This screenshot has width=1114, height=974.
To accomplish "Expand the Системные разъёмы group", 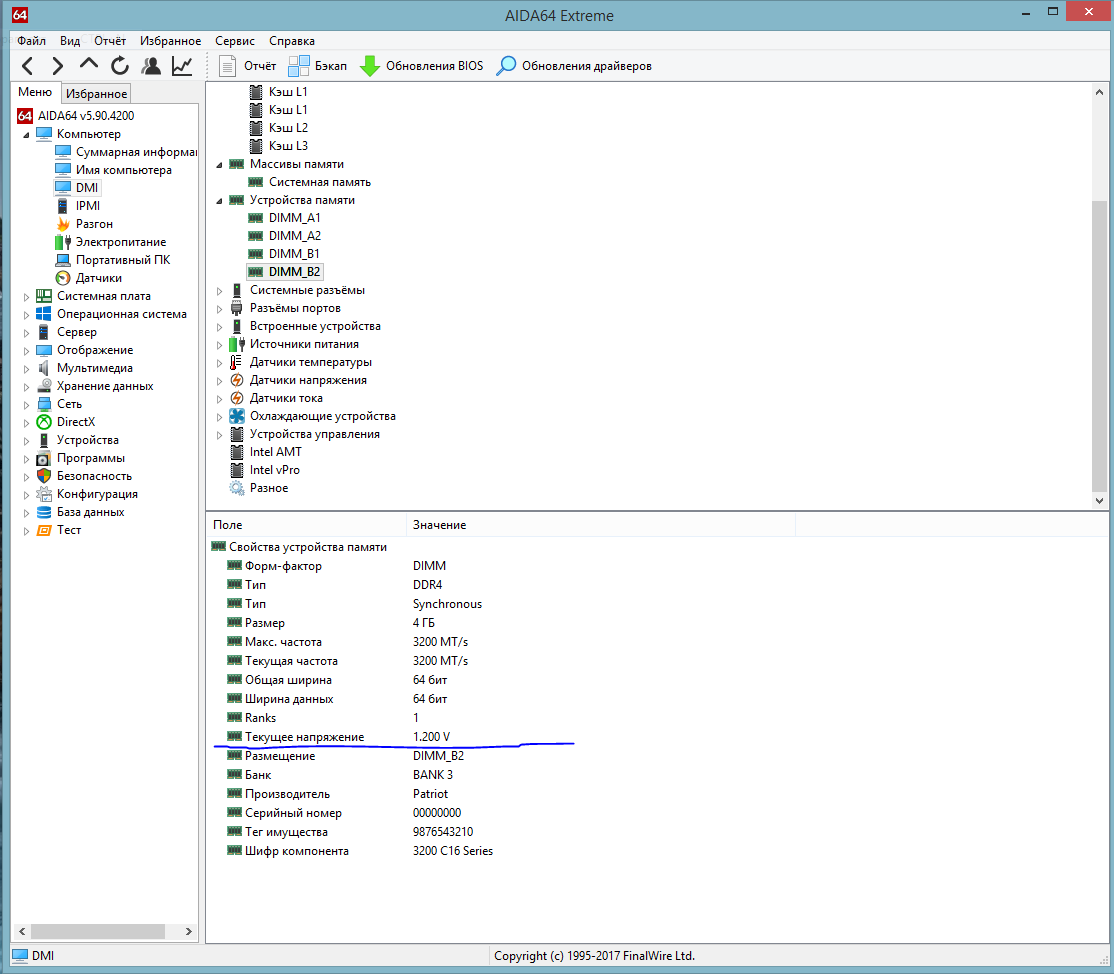I will click(x=220, y=291).
